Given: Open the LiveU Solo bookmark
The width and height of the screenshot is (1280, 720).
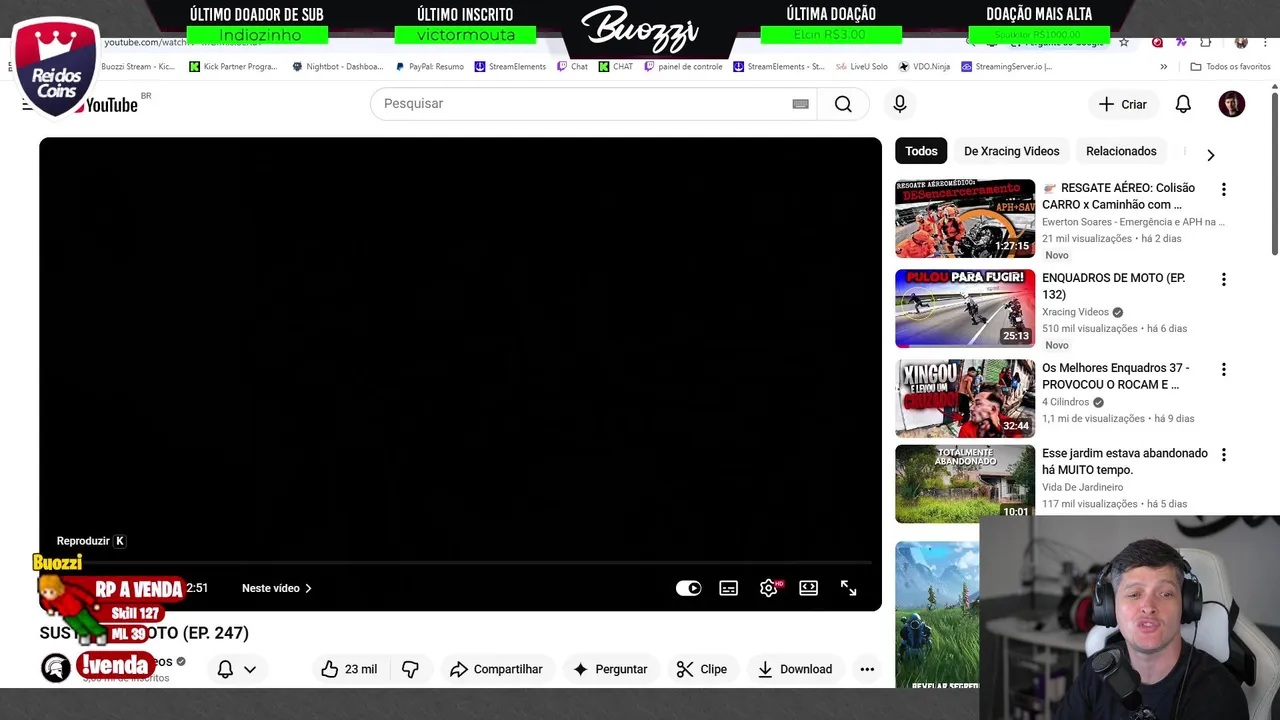Looking at the screenshot, I should [861, 67].
